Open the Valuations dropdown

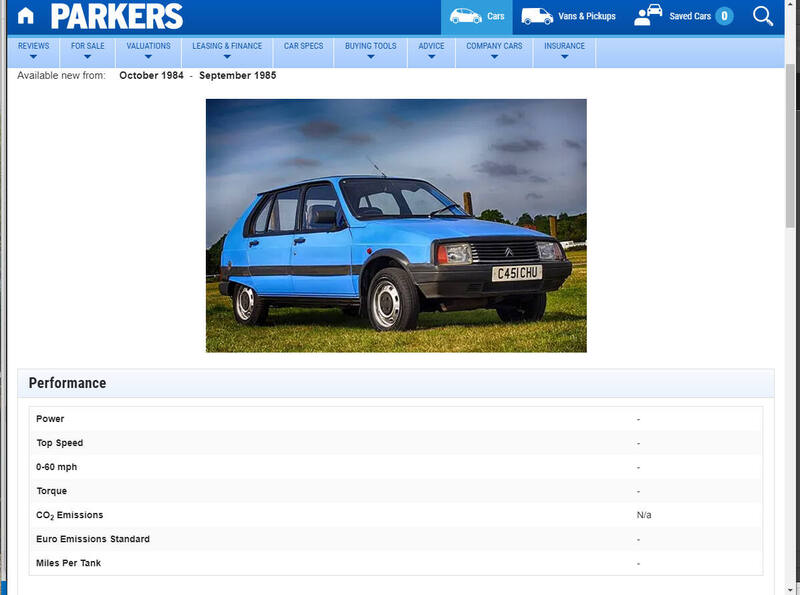147,50
